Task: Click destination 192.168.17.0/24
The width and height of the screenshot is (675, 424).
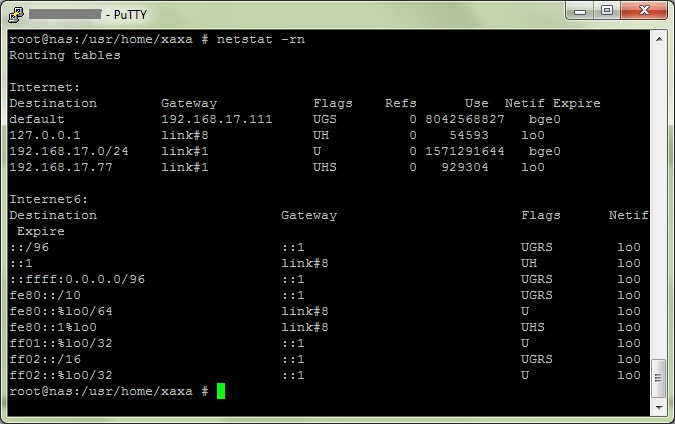Action: click(69, 151)
